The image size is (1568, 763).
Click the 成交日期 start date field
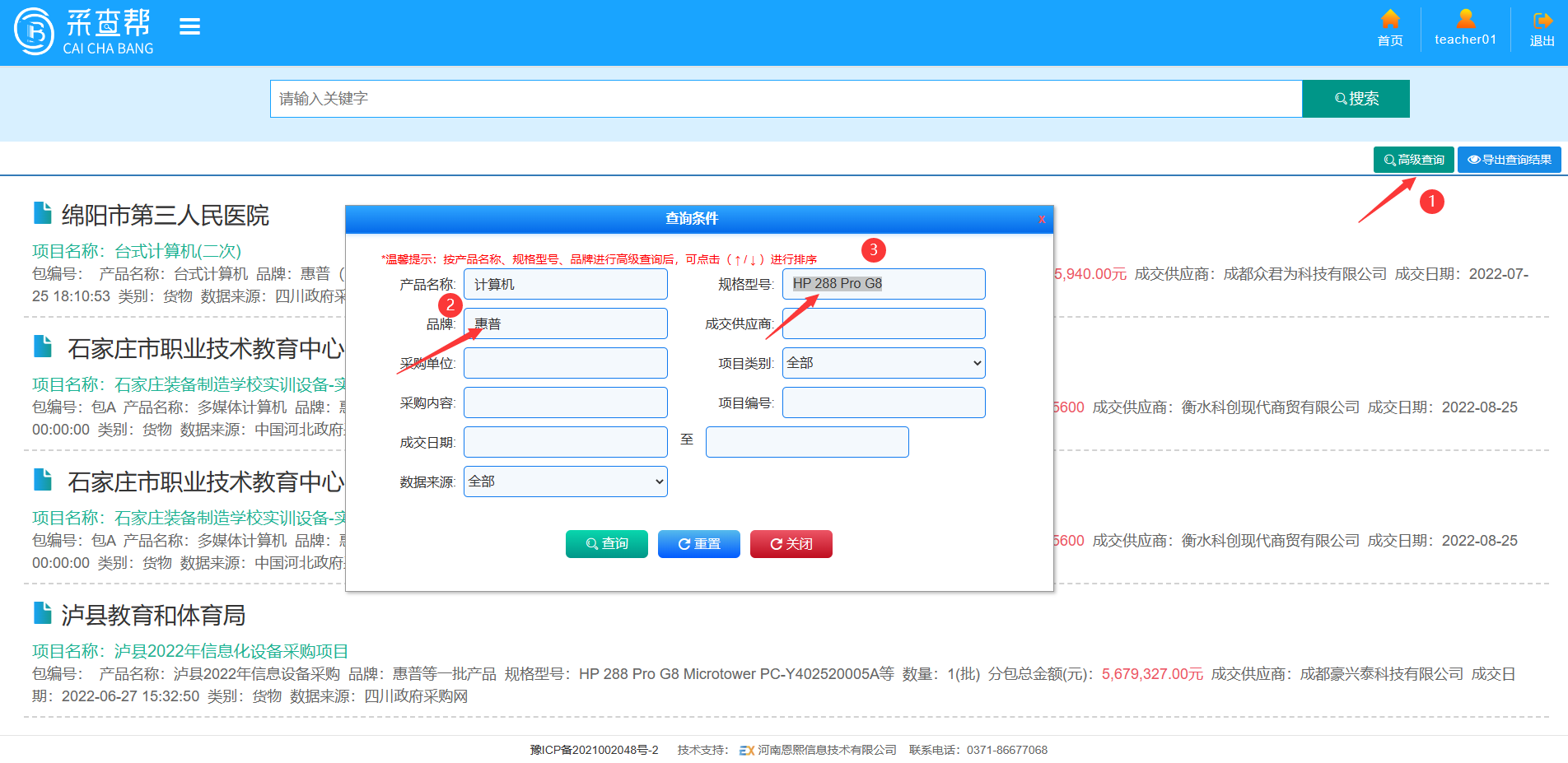[565, 442]
